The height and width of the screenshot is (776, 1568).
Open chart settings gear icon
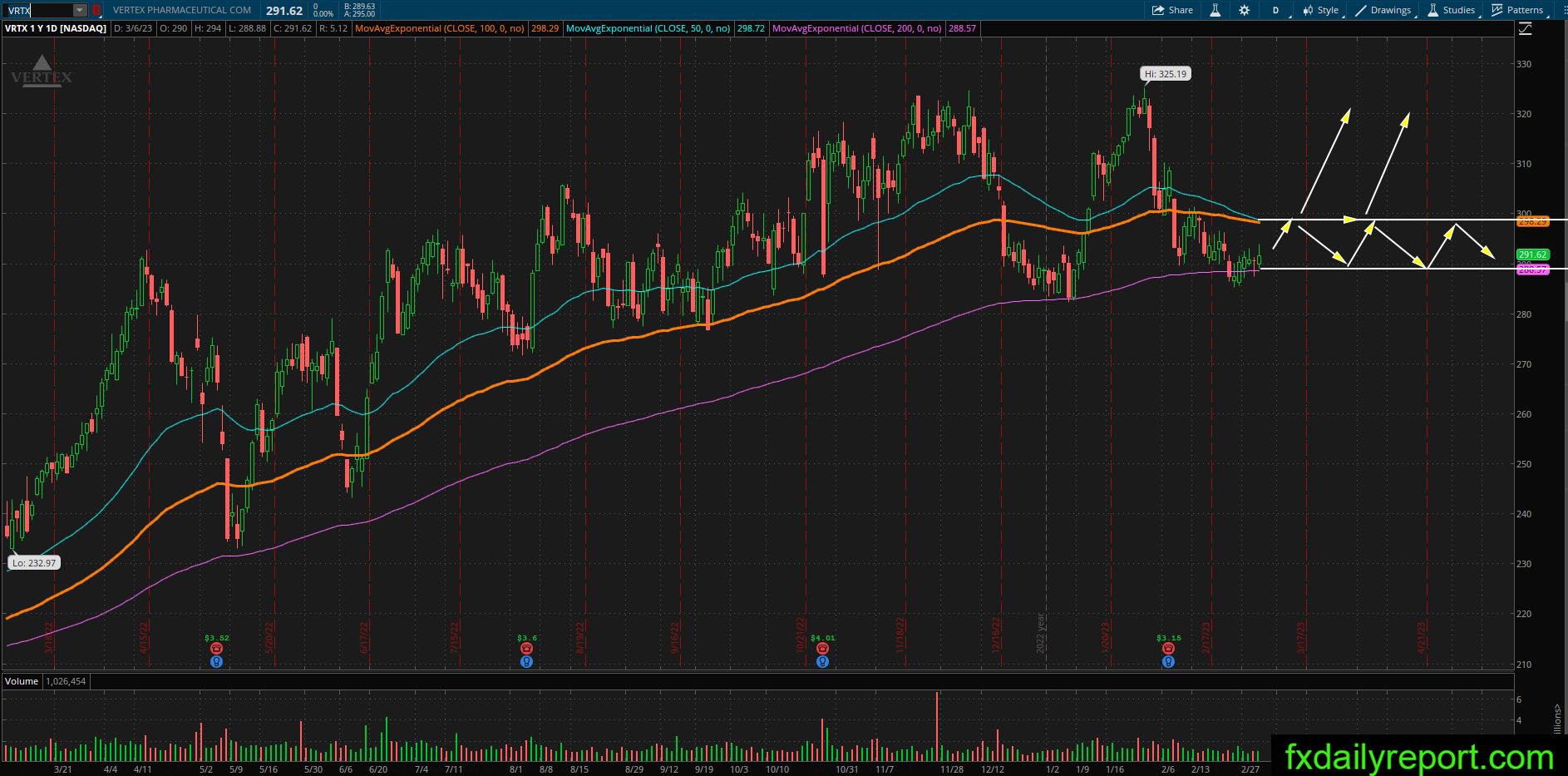click(1244, 10)
